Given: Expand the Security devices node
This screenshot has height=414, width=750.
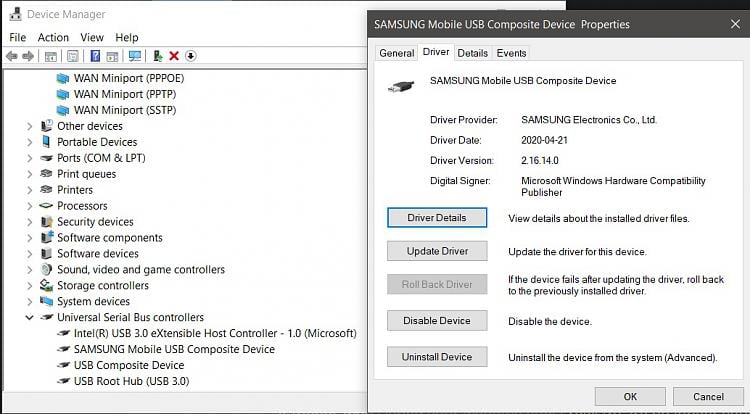Looking at the screenshot, I should tap(30, 222).
